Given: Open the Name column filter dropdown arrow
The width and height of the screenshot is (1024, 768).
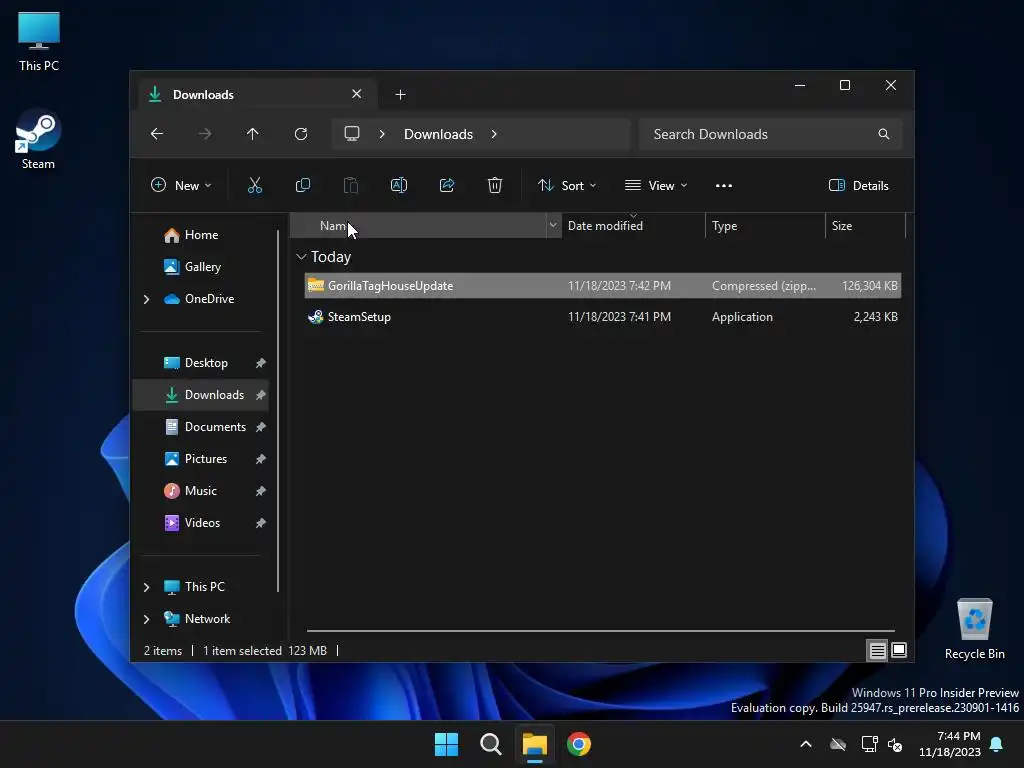Looking at the screenshot, I should point(553,225).
